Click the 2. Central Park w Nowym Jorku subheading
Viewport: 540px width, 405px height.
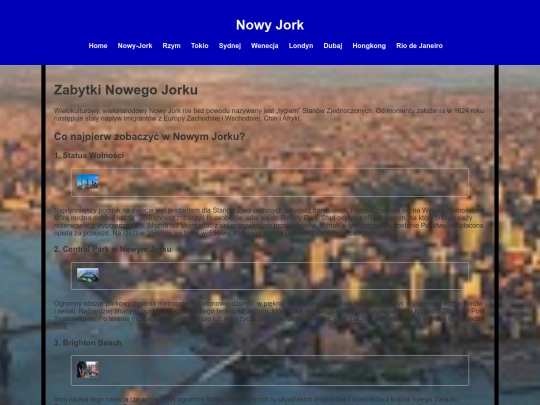(x=113, y=249)
